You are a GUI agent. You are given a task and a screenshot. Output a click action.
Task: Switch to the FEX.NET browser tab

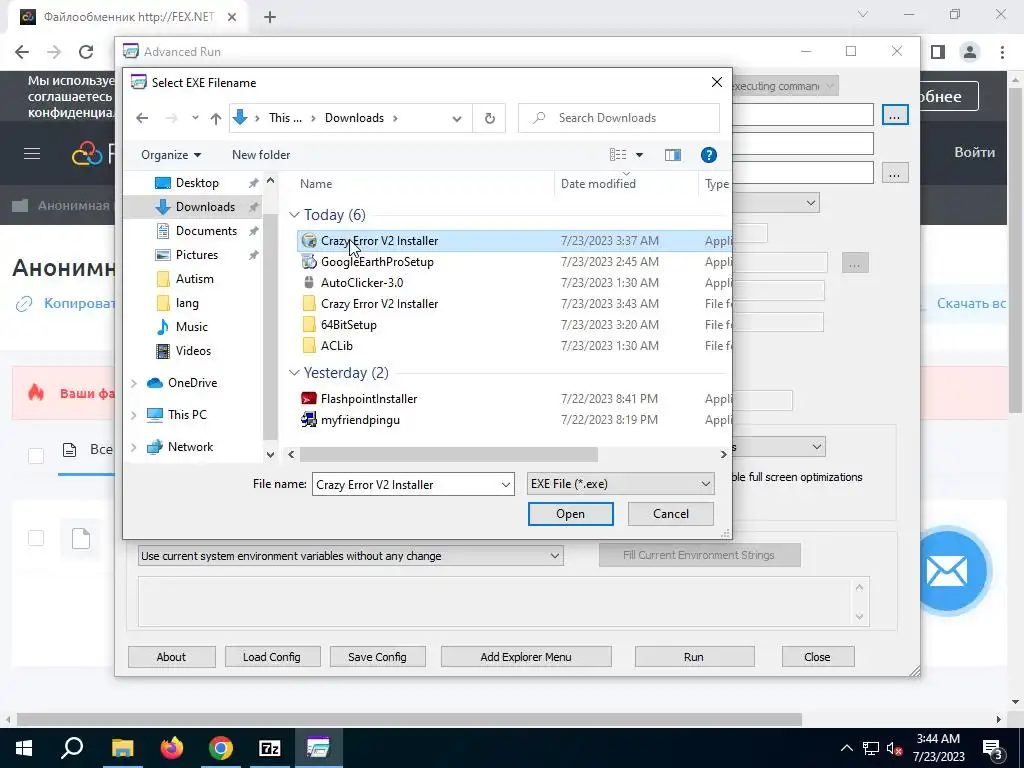coord(129,17)
